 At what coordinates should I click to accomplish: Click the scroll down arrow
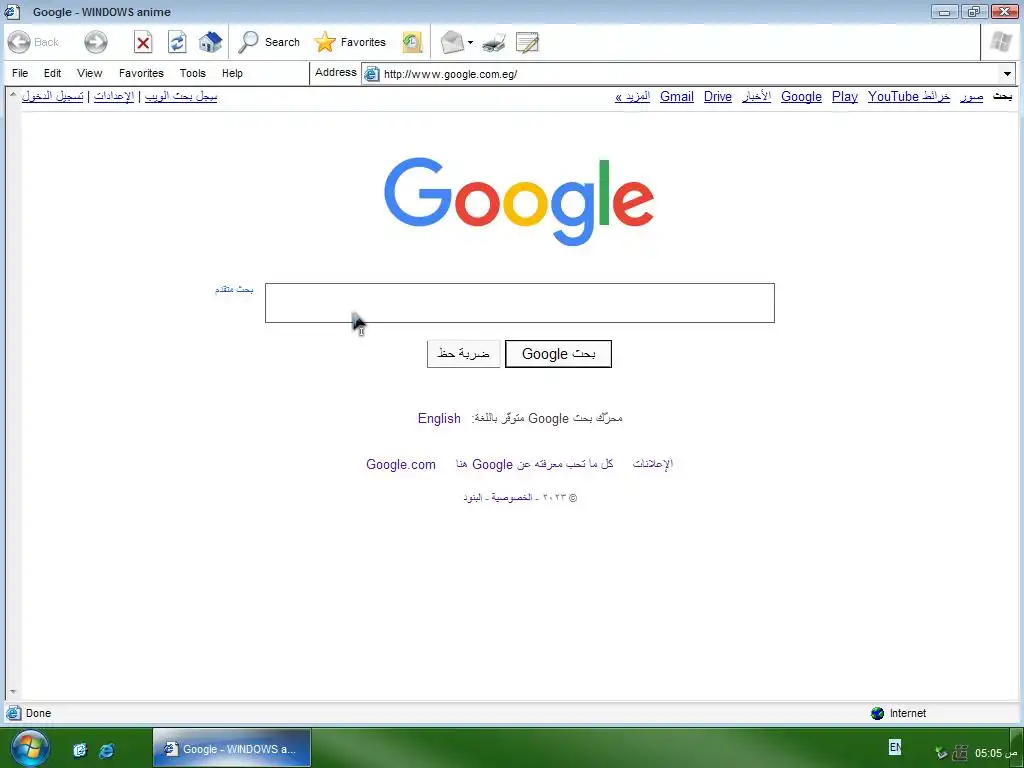tap(12, 692)
